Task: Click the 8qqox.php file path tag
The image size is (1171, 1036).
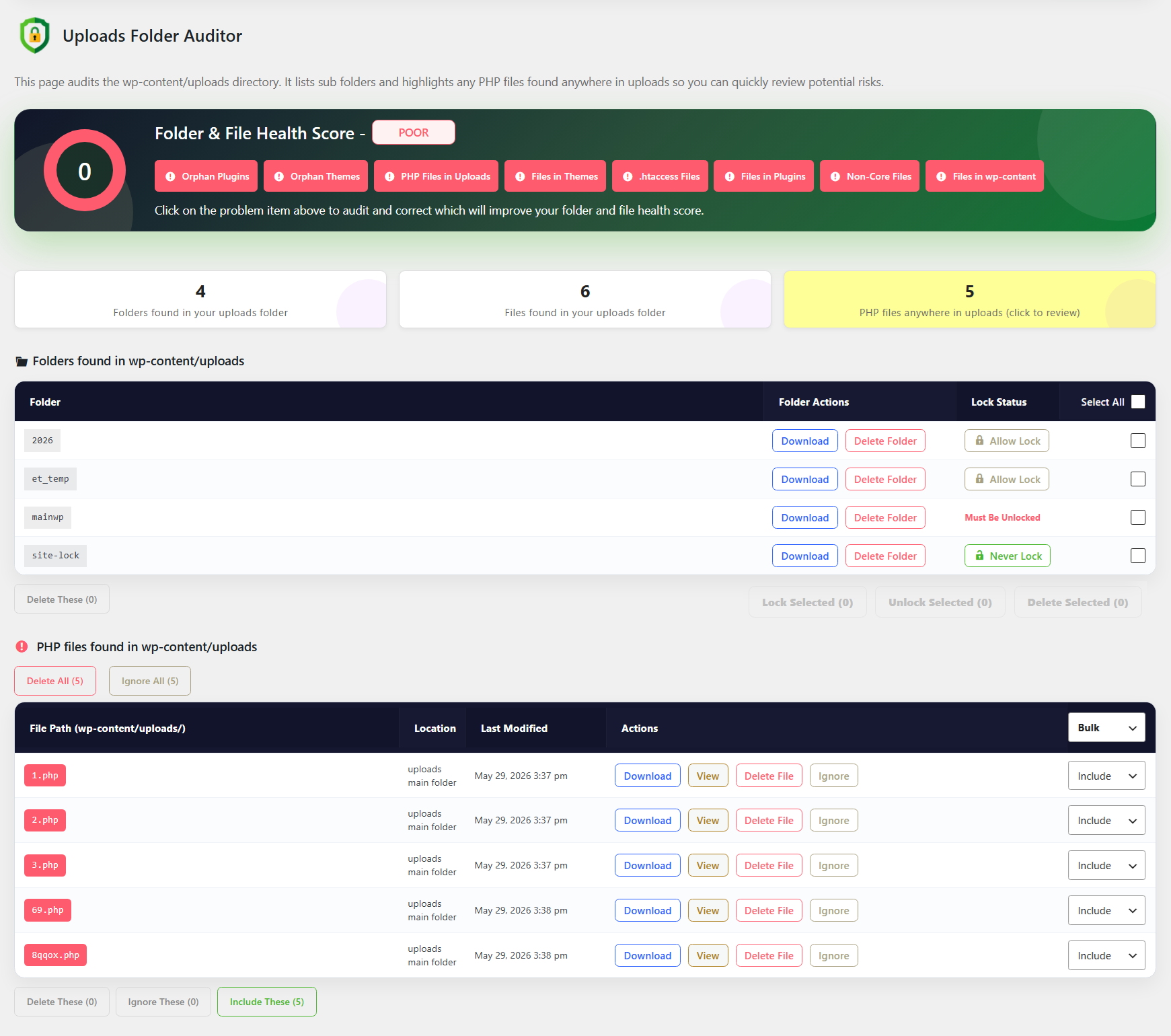Action: pos(55,955)
